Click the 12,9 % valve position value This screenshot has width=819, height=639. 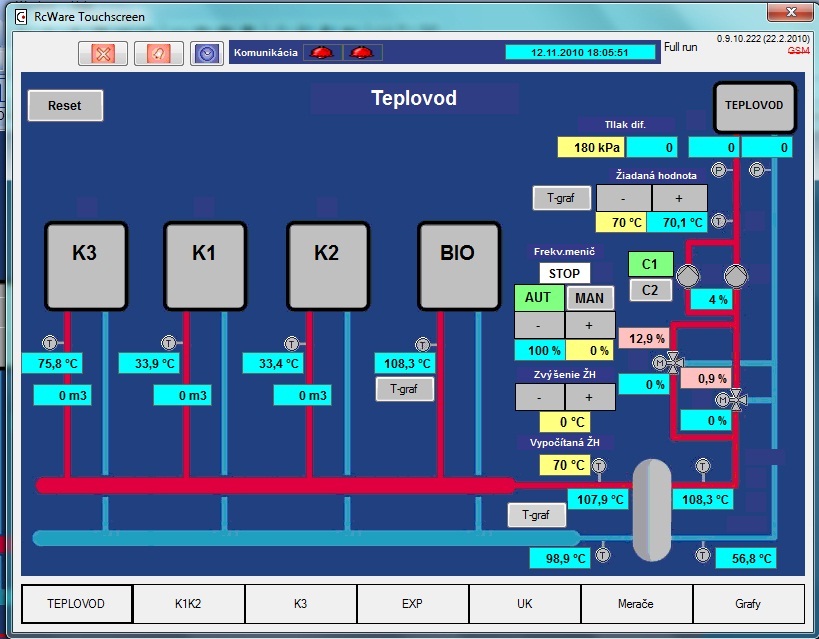[x=644, y=339]
